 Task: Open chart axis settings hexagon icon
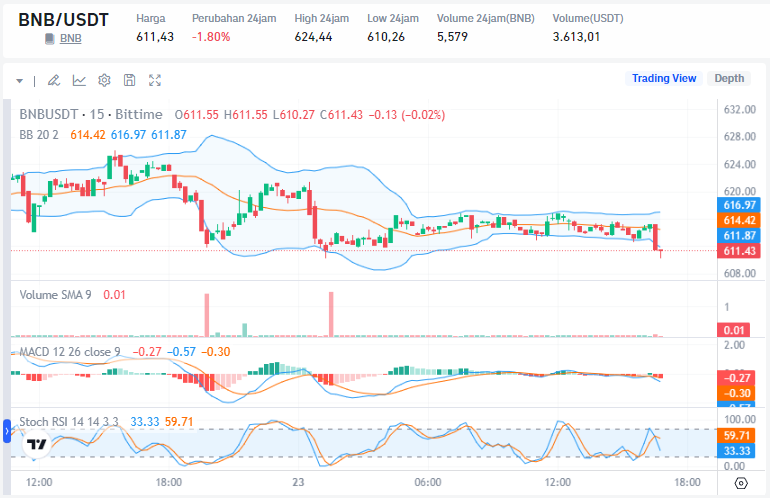point(741,483)
